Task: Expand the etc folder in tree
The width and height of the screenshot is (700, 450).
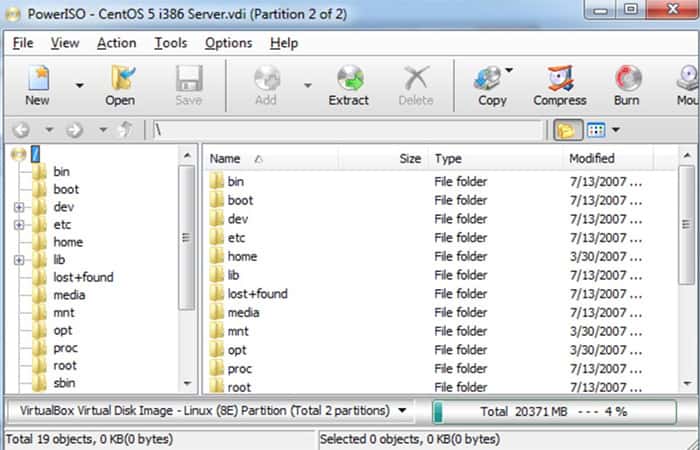Action: (19, 225)
